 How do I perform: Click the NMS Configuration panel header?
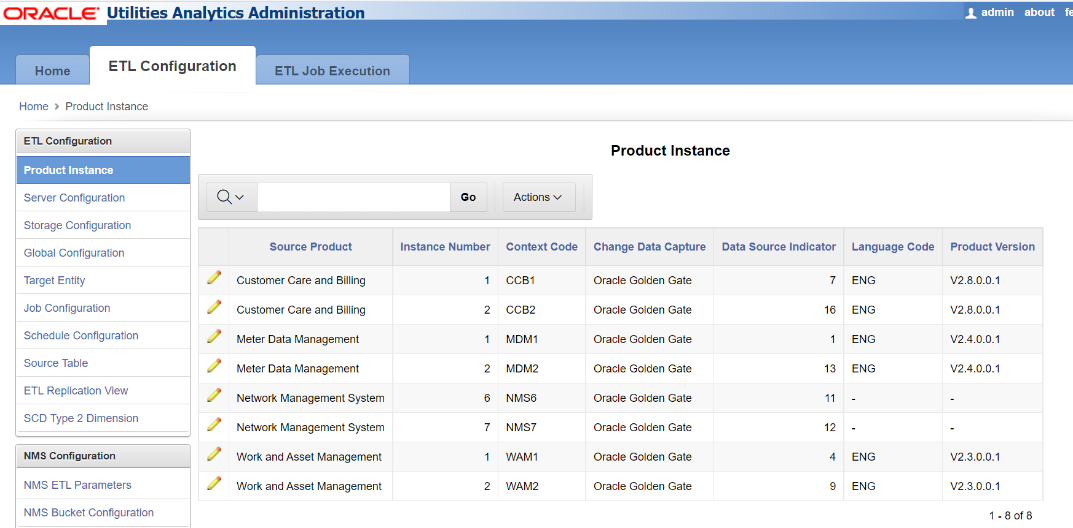tap(103, 456)
